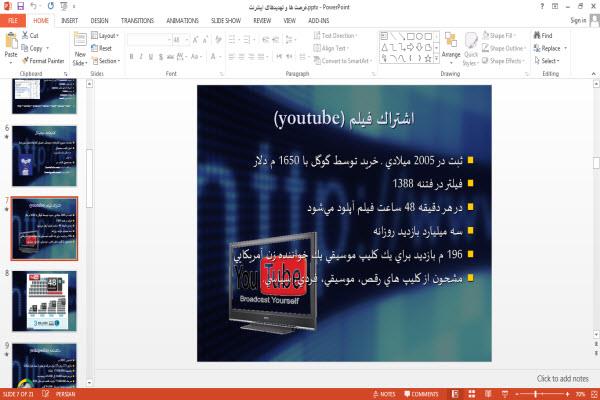Toggle Italic formatting
600x400 pixels.
[141, 57]
